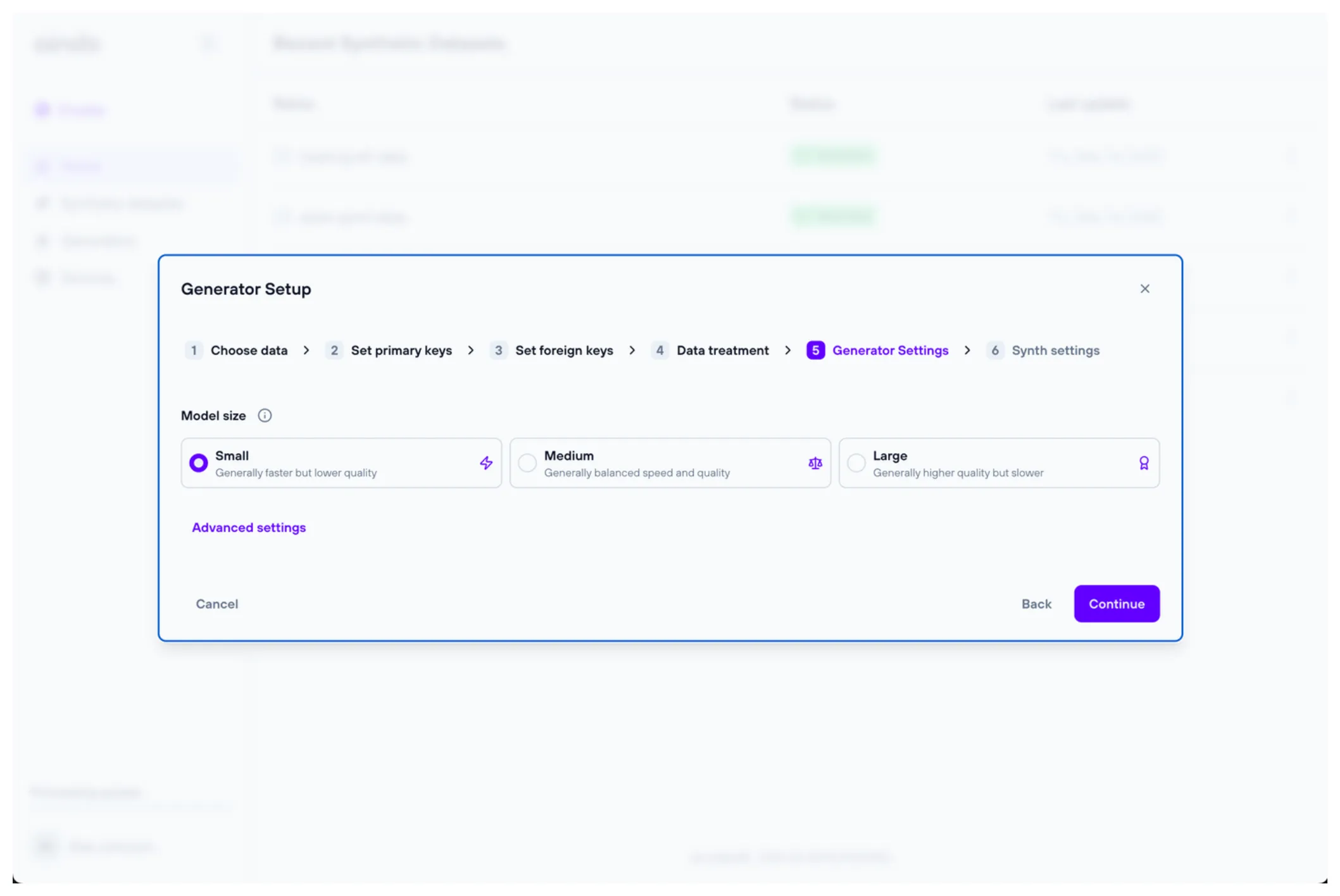Click the balance scale icon on Medium

click(815, 463)
